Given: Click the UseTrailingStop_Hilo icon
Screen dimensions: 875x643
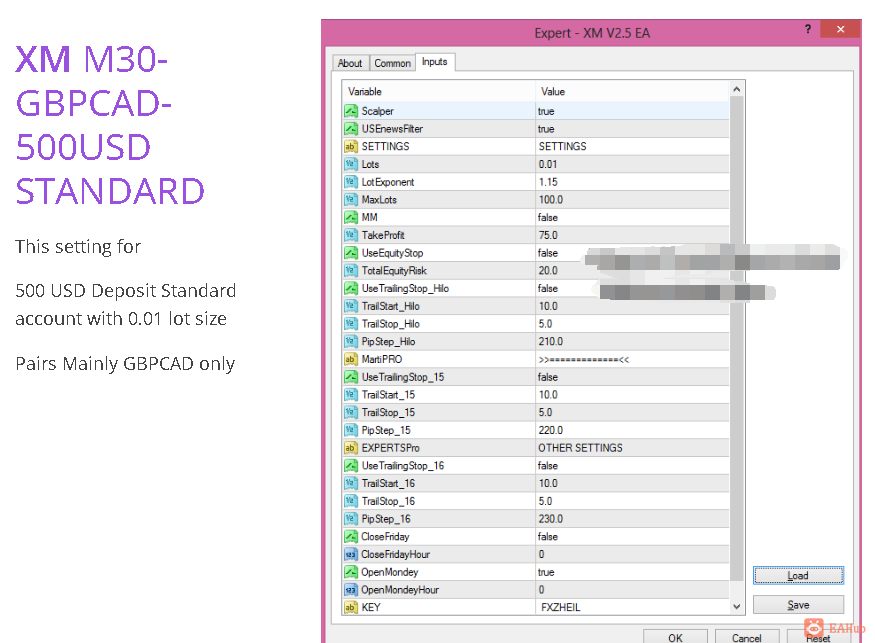Looking at the screenshot, I should pyautogui.click(x=350, y=289).
